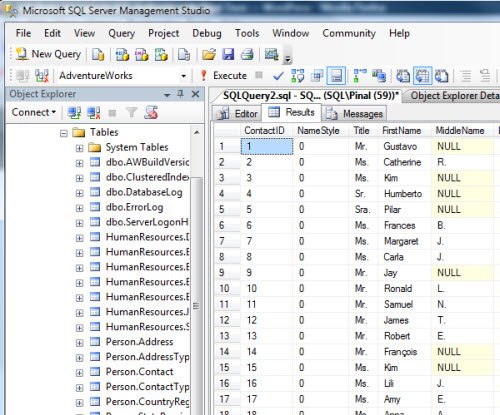Click the Object Explorer filter funnel icon
Screen dimensions: 500x415
click(132, 113)
